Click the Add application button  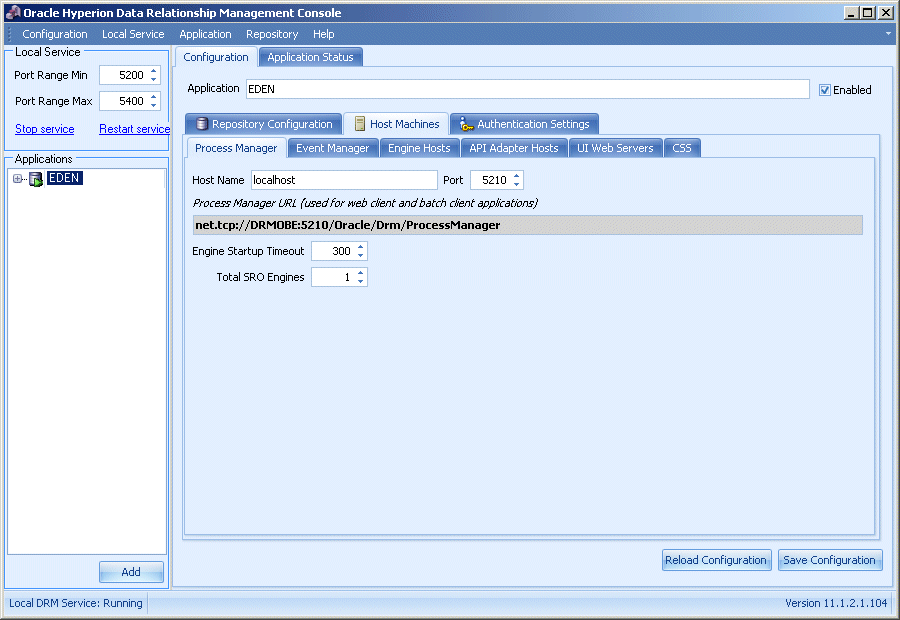(131, 572)
